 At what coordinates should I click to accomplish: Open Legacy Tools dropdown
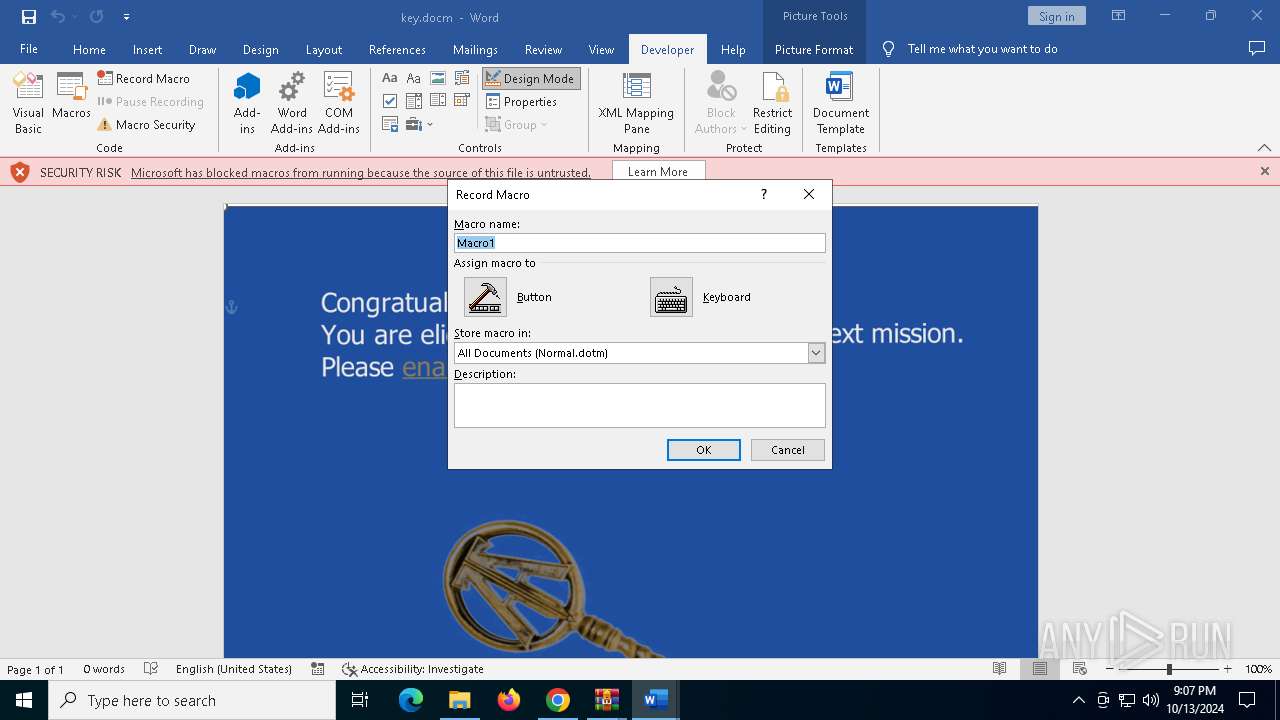420,125
